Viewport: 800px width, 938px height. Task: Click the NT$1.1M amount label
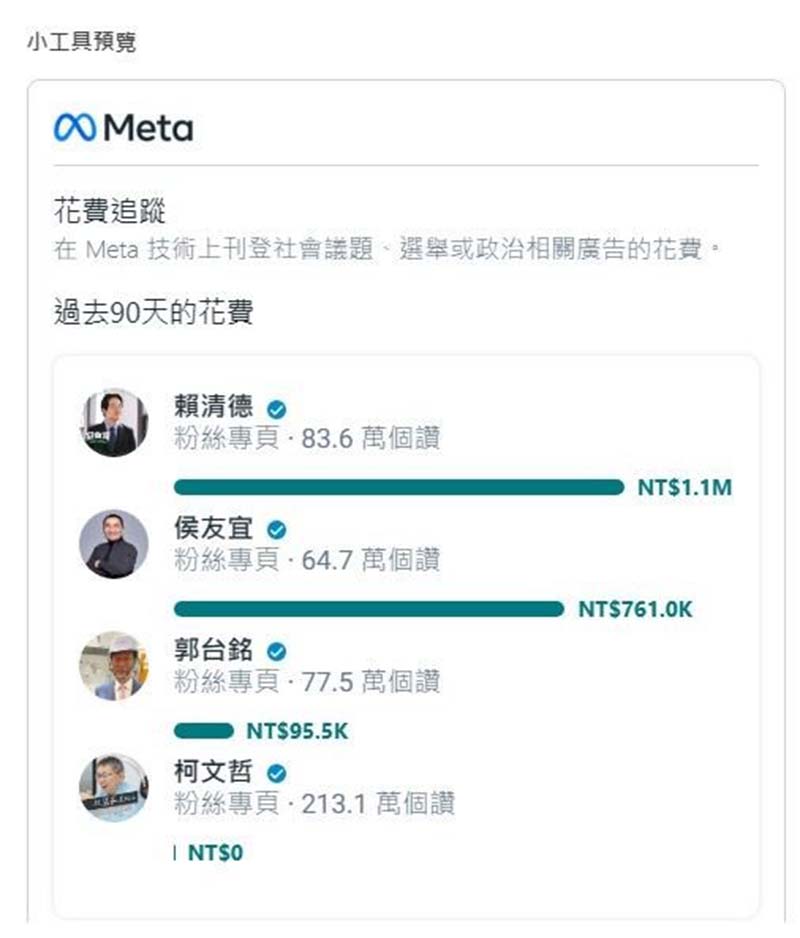pyautogui.click(x=685, y=488)
